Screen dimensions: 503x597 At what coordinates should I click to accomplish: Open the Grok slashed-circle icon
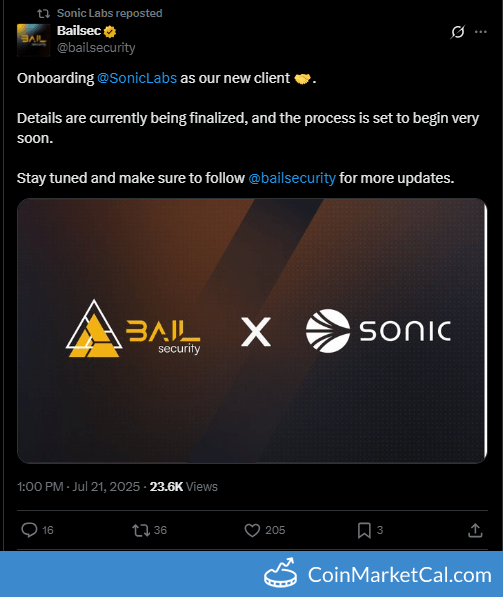click(457, 32)
